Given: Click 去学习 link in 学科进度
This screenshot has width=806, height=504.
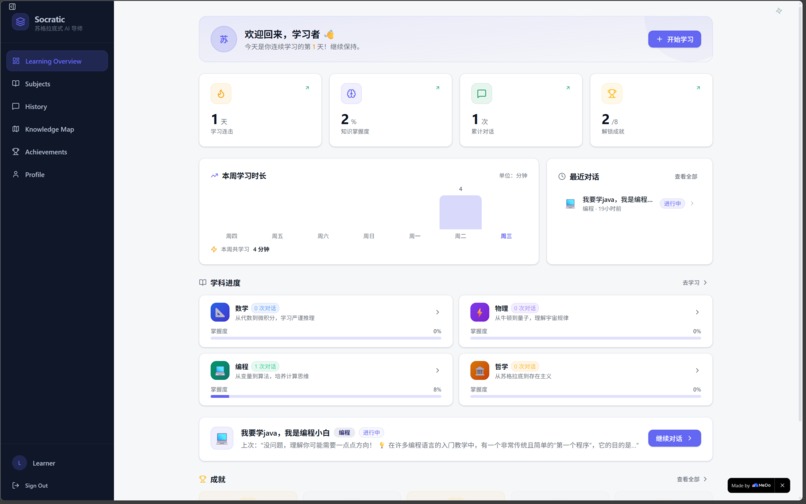Looking at the screenshot, I should [694, 282].
